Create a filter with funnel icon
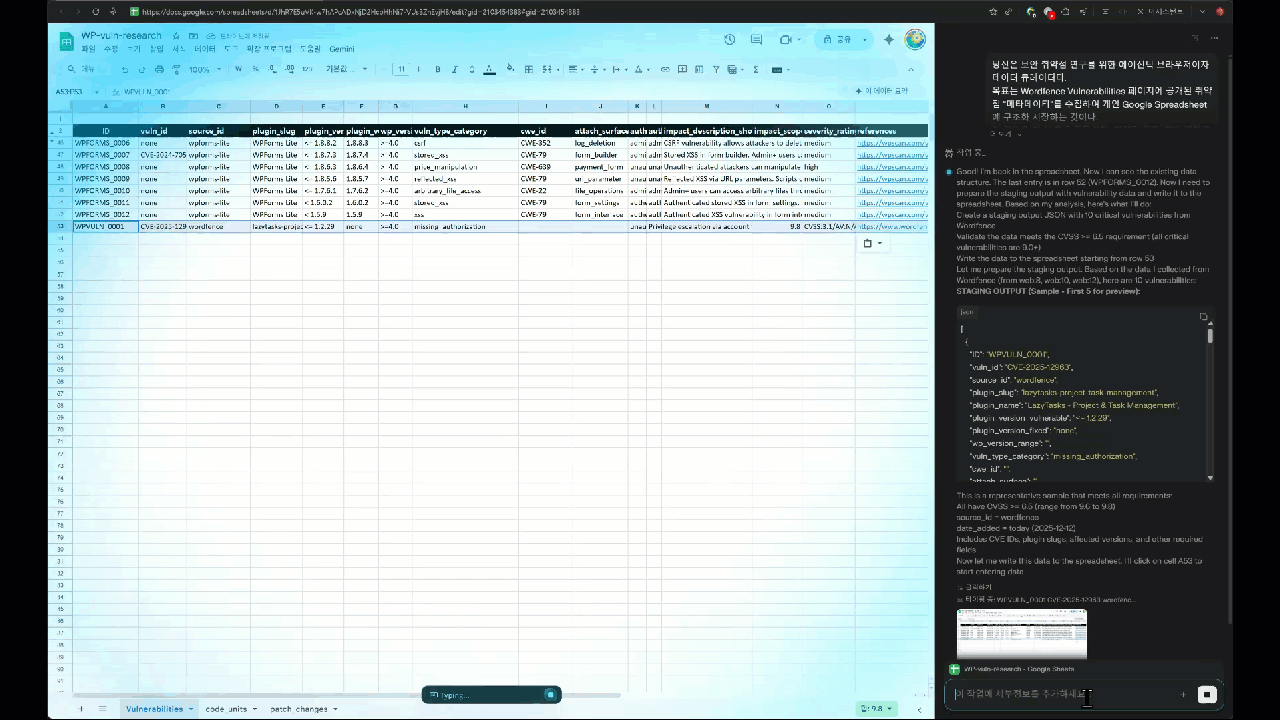This screenshot has width=1280, height=720. click(716, 69)
